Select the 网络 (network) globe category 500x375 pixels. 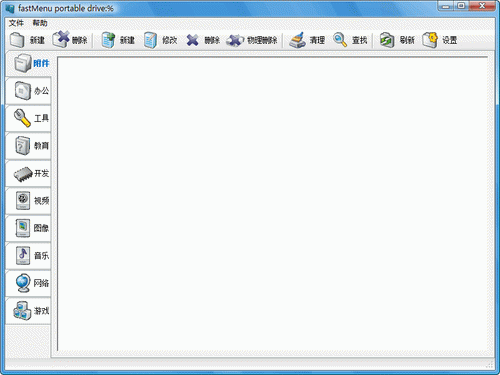click(x=29, y=283)
